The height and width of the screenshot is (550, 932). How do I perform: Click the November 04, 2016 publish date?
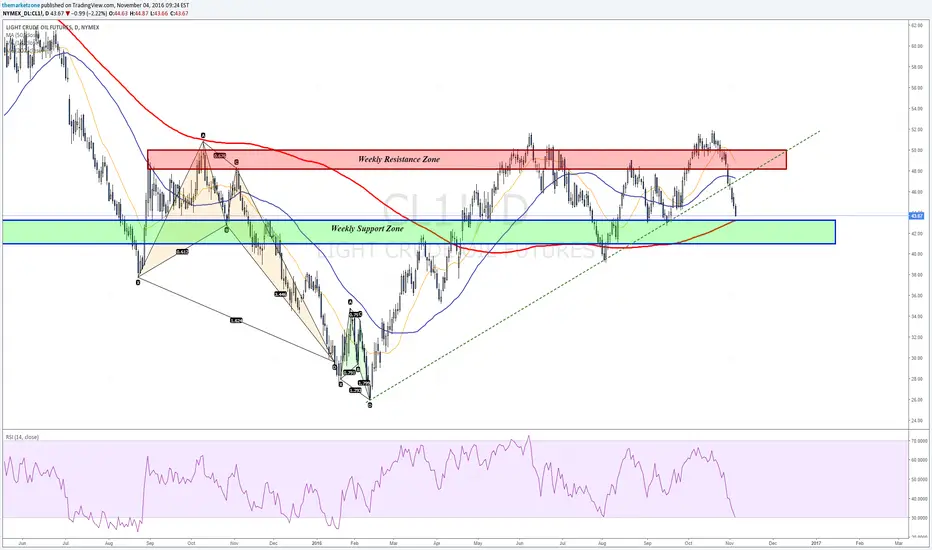point(138,5)
